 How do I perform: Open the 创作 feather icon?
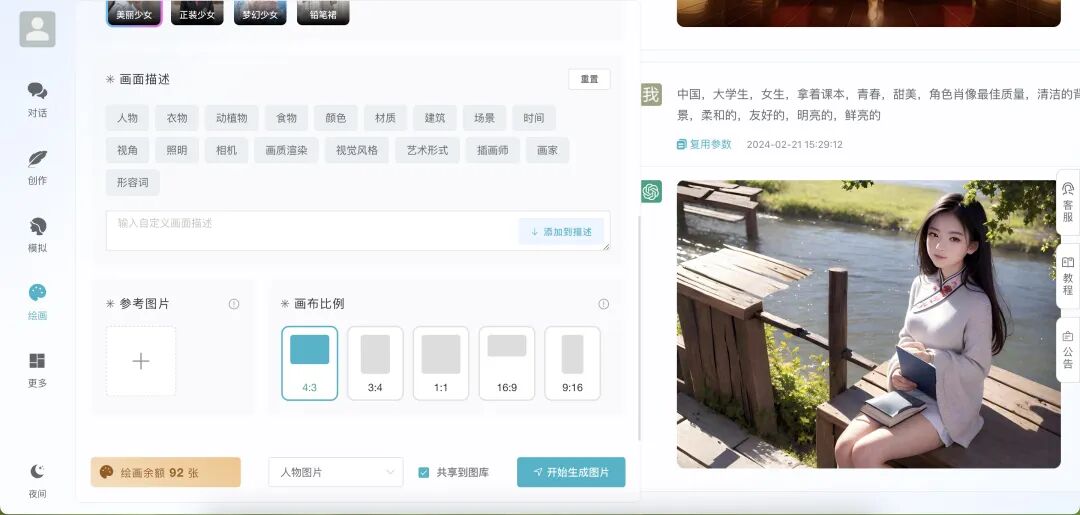[x=37, y=158]
